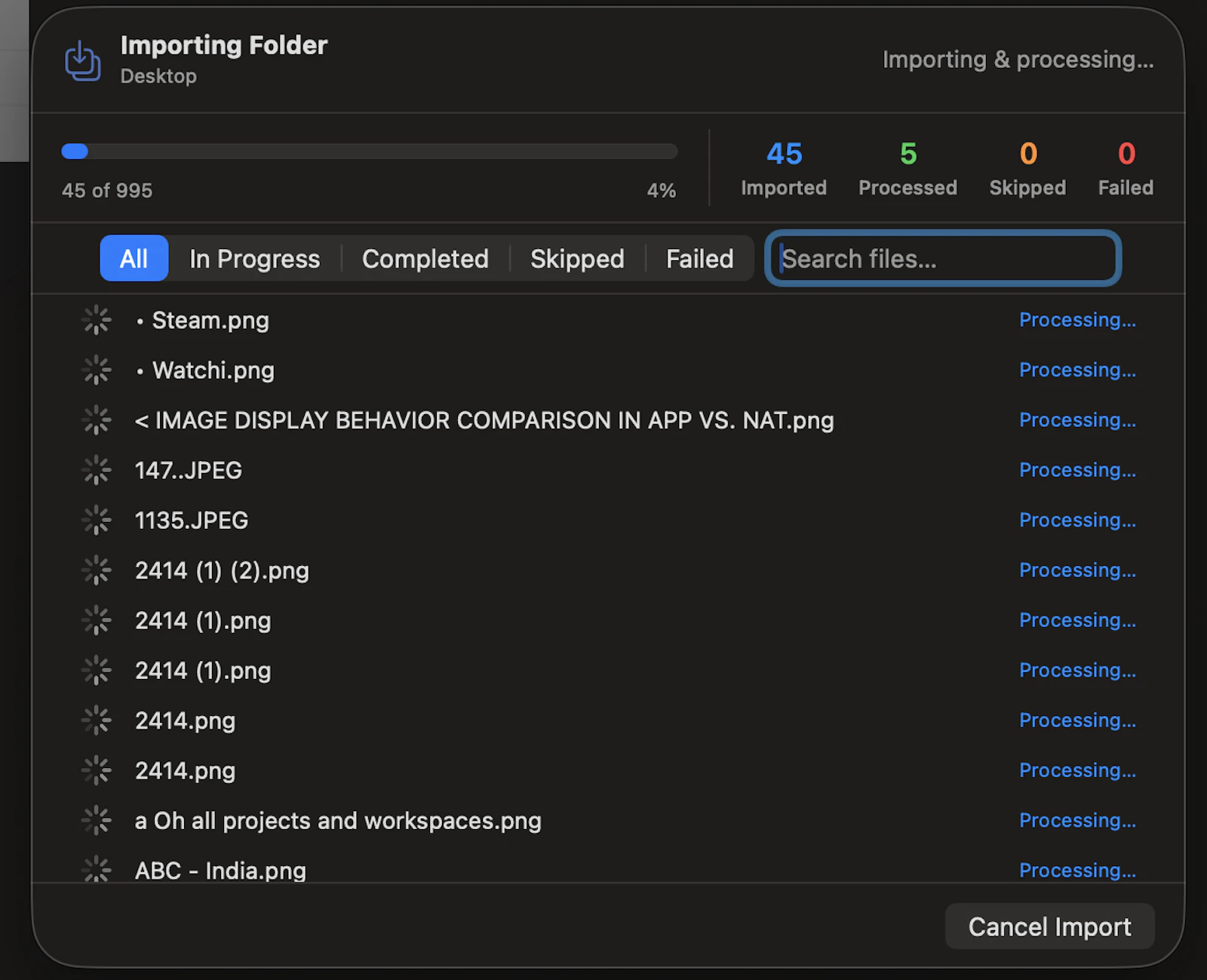Select the IMAGE DISPLAY BEHAVIOR COMPARISON file name
Viewport: 1207px width, 980px height.
484,420
